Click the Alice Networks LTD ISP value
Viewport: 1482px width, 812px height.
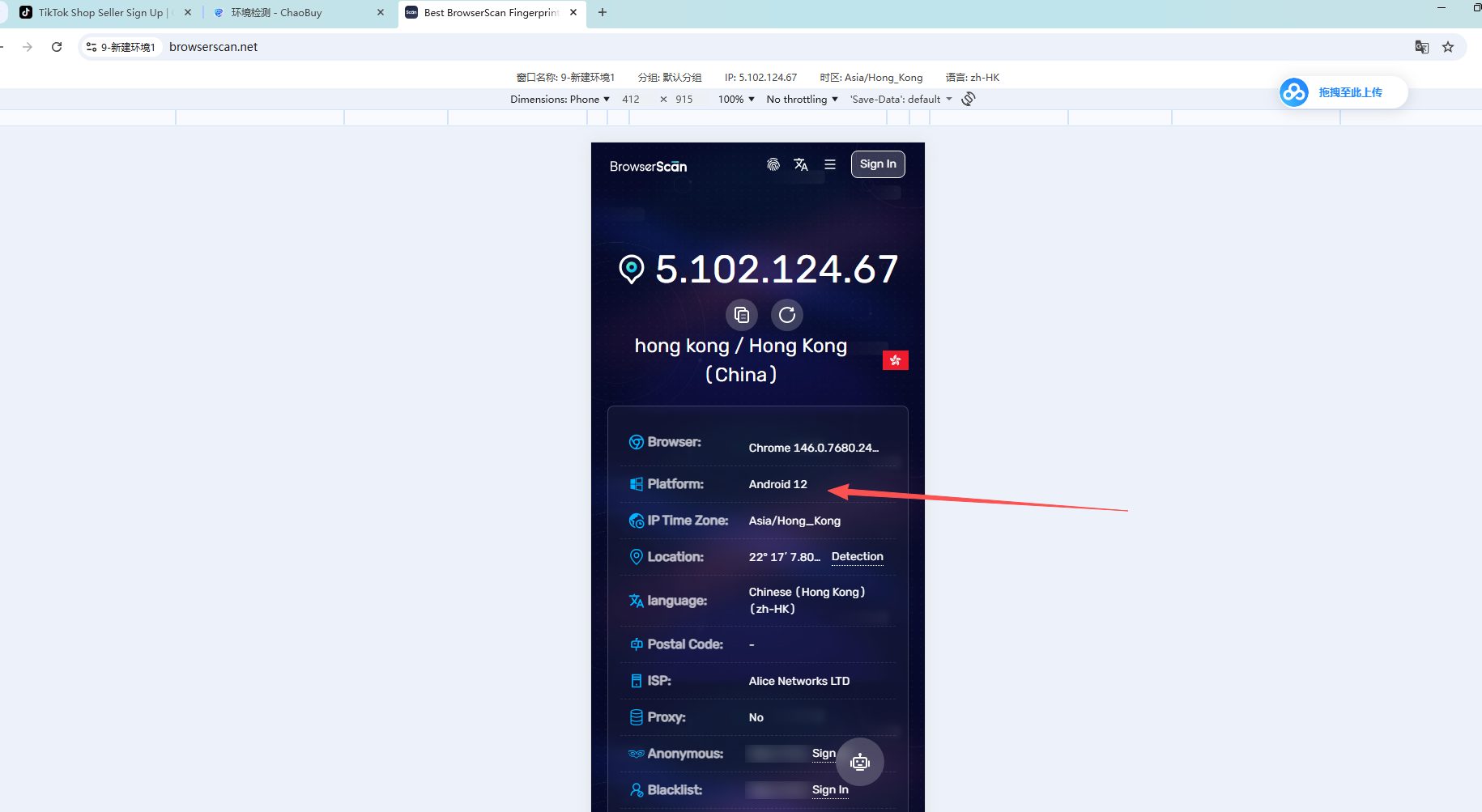click(799, 681)
